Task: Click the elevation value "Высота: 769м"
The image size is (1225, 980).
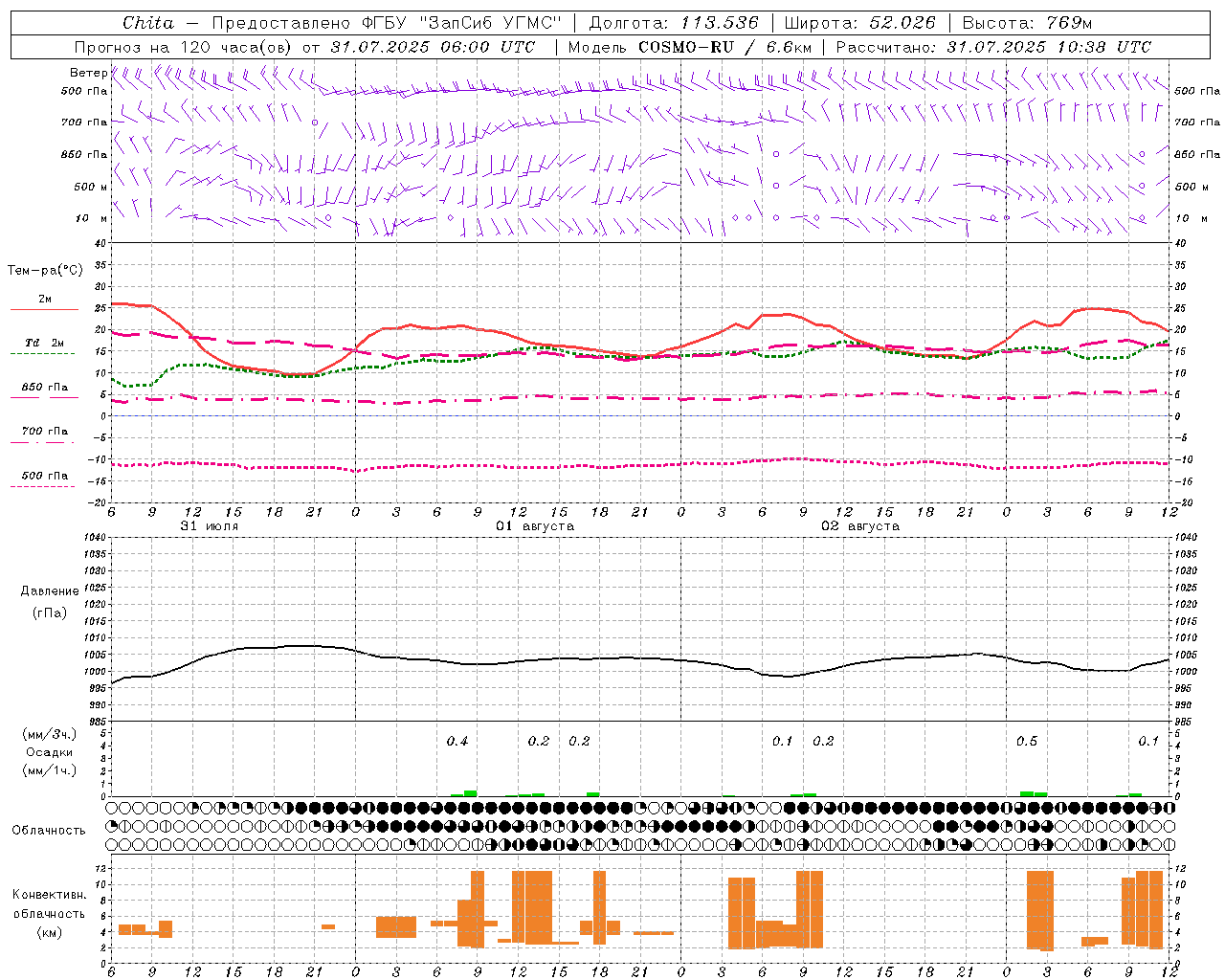Action: 1027,23
